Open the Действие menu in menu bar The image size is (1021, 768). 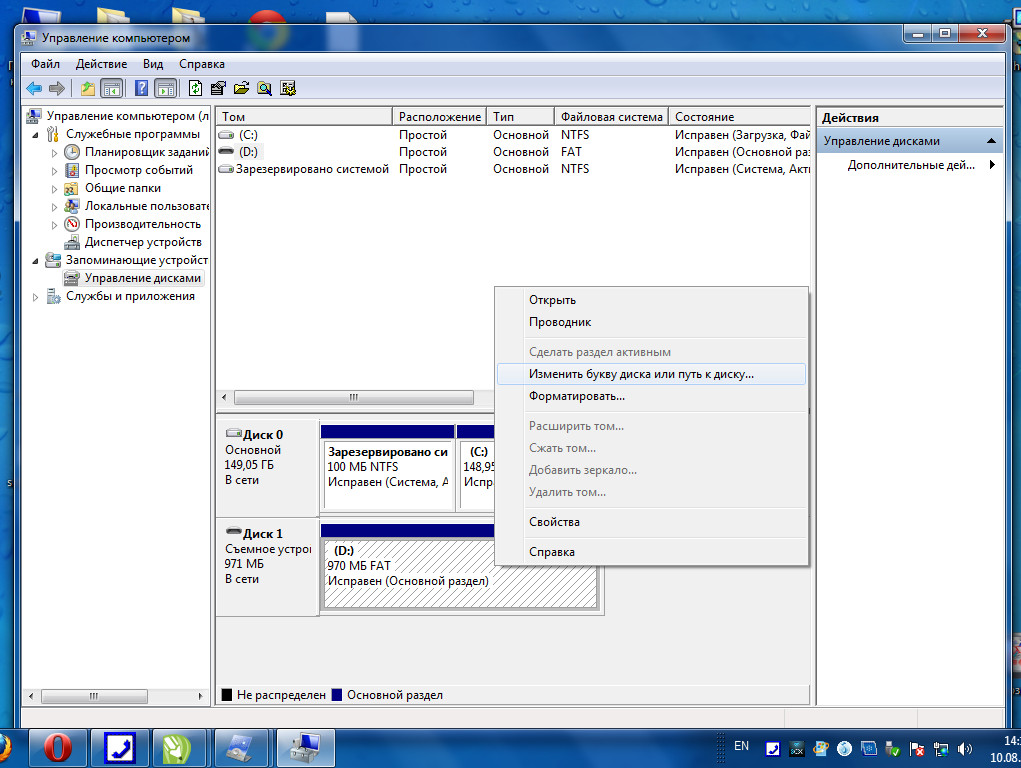101,64
